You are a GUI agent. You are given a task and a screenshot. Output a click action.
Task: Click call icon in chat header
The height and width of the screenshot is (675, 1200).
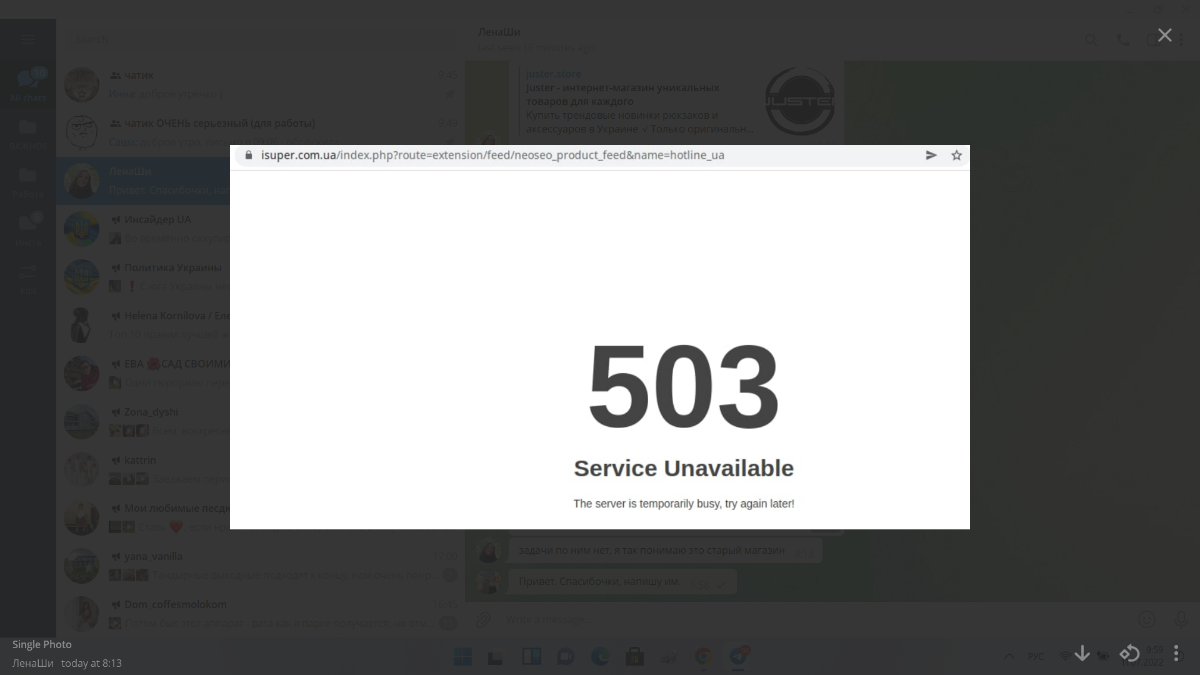pos(1124,40)
